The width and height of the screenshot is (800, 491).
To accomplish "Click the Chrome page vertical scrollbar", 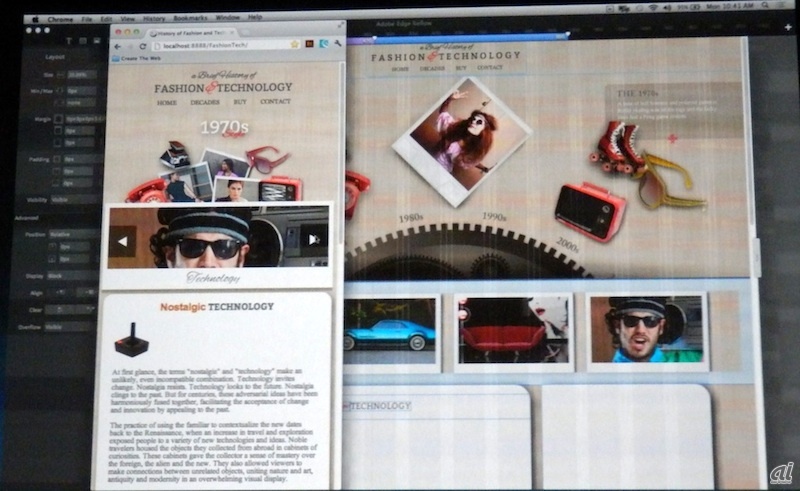I will (x=341, y=153).
